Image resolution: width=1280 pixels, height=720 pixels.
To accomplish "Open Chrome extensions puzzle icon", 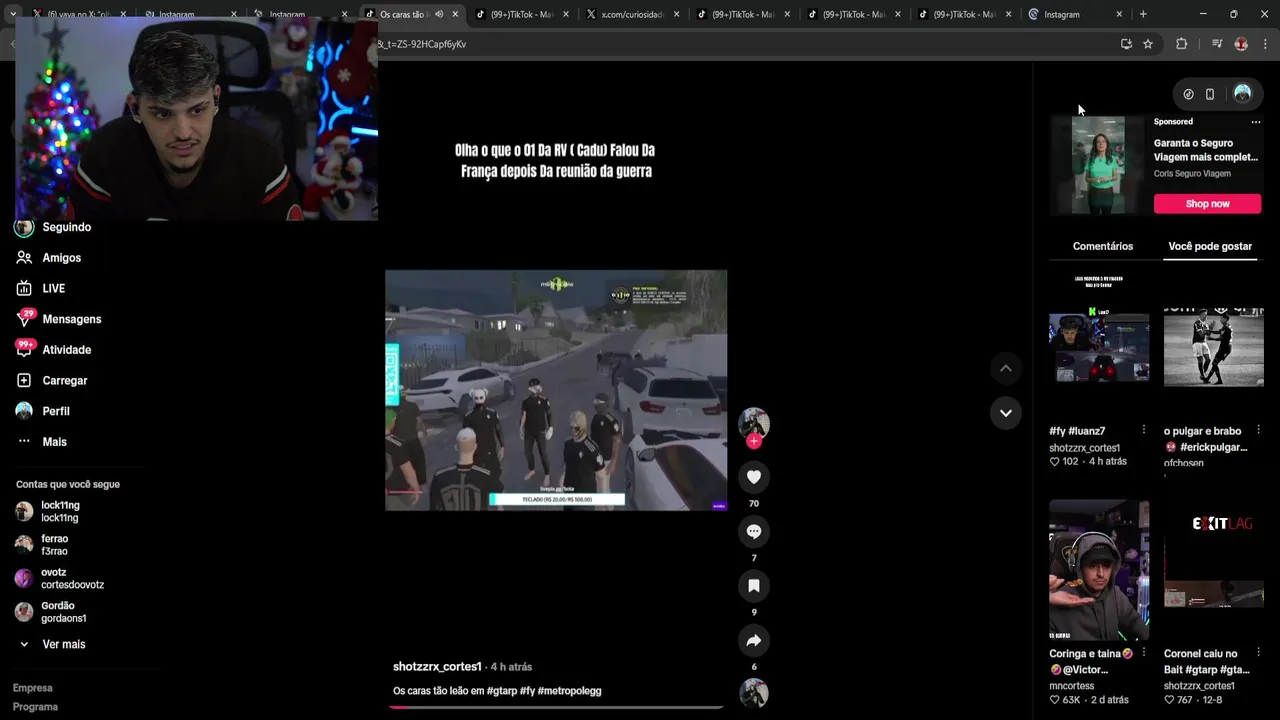I will coord(1182,44).
